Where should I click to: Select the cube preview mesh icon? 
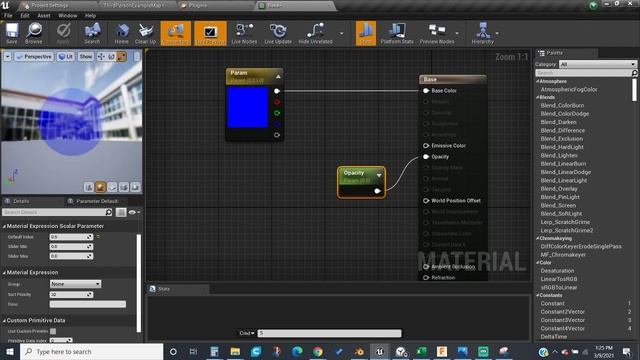coord(123,187)
